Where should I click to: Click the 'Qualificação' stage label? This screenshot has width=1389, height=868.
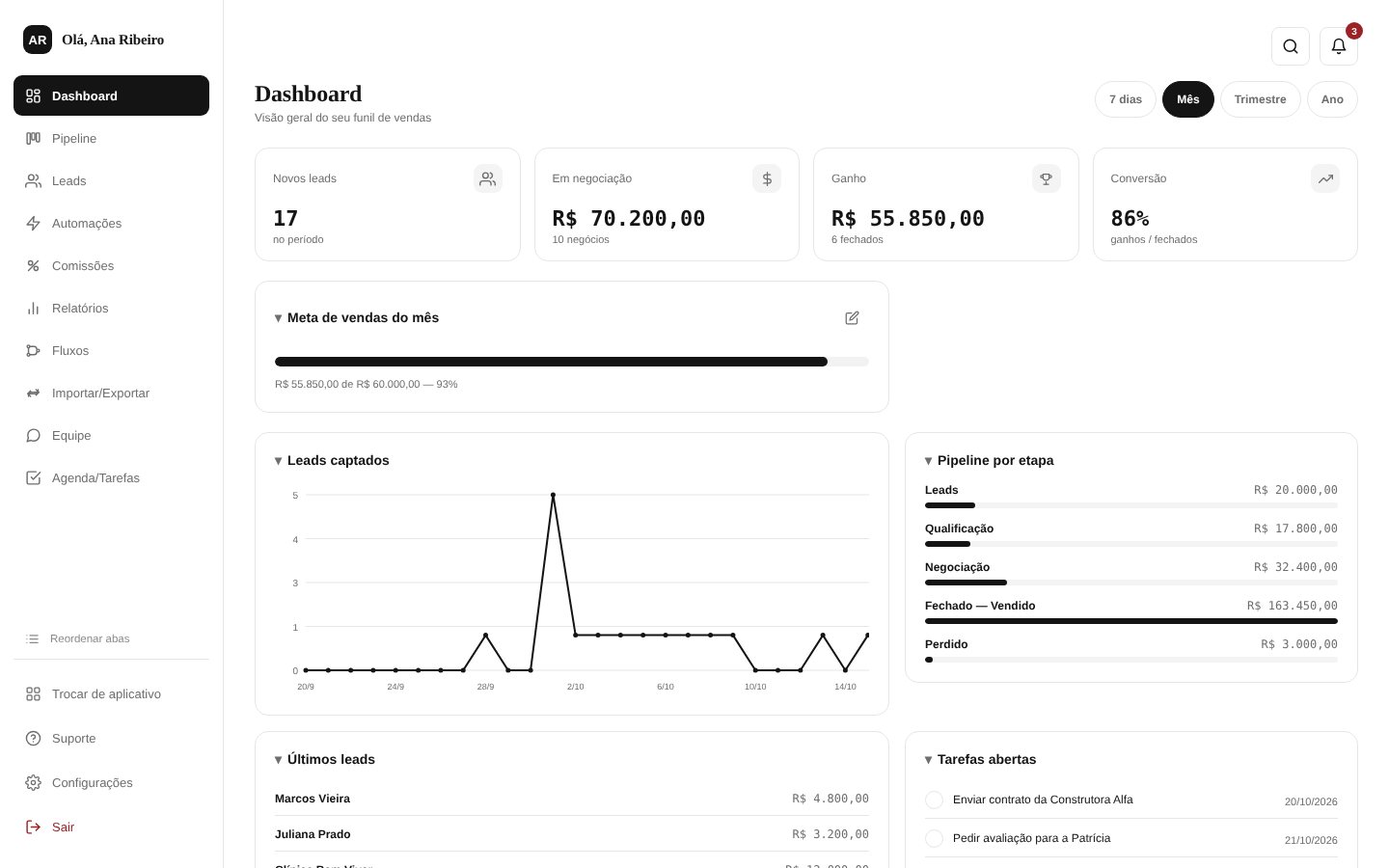click(x=959, y=529)
